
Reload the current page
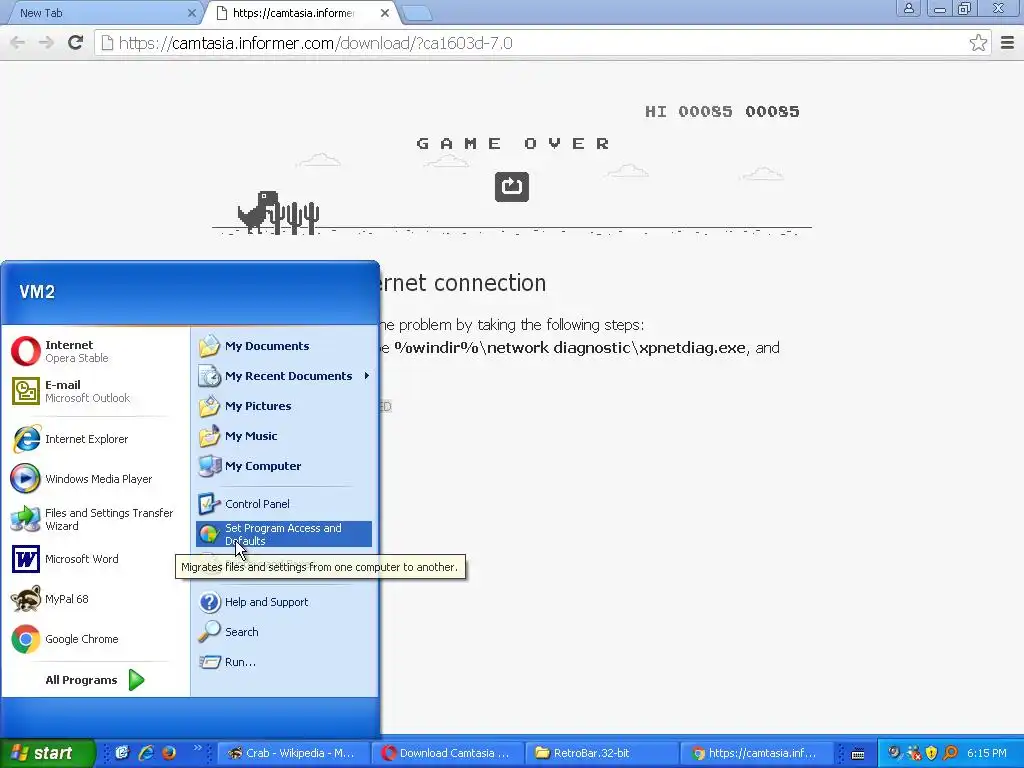(76, 43)
